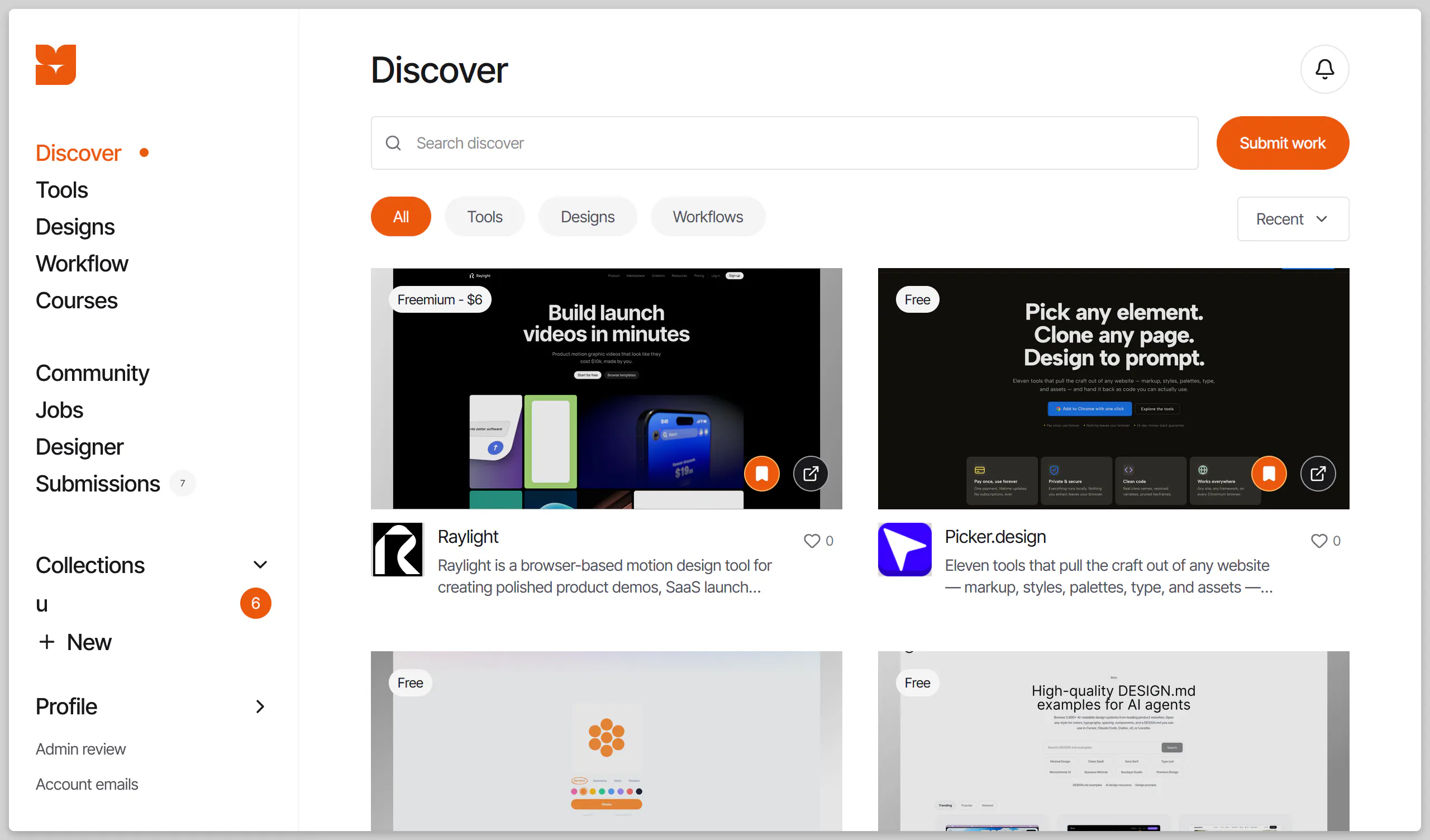
Task: Open Courses in sidebar
Action: (x=77, y=301)
